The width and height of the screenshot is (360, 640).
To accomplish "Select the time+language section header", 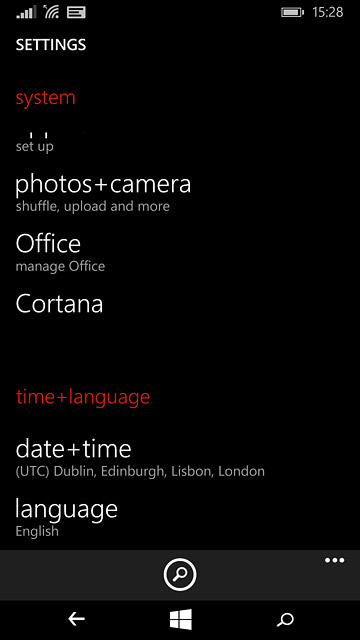I will click(x=83, y=397).
